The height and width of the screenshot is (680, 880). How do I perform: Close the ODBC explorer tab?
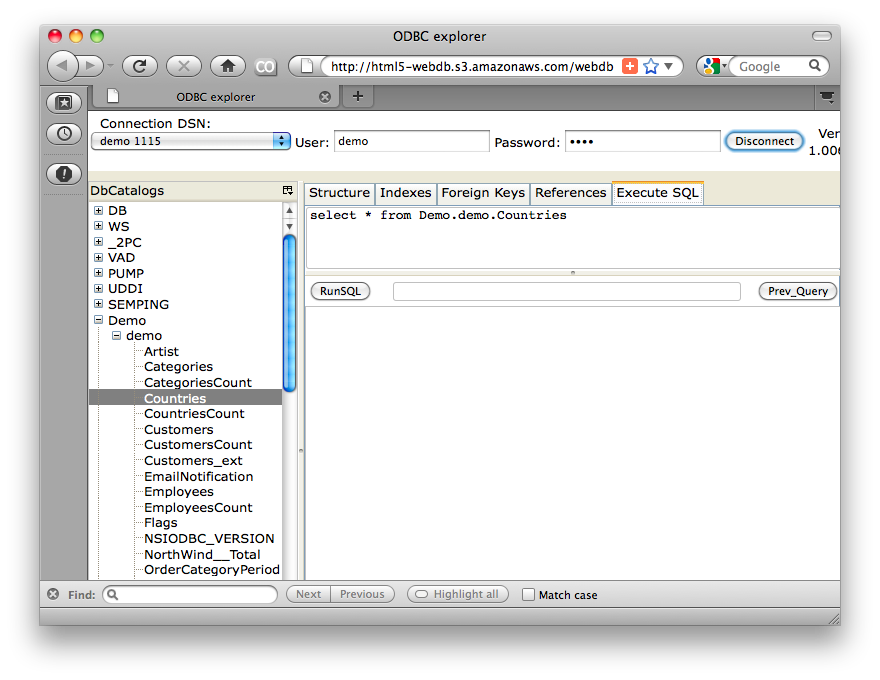325,97
